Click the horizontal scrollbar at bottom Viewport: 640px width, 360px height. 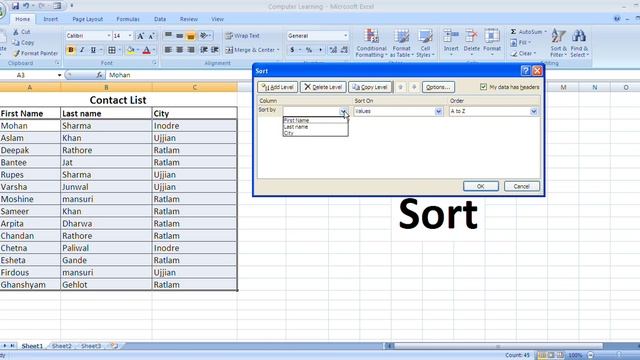[498, 346]
